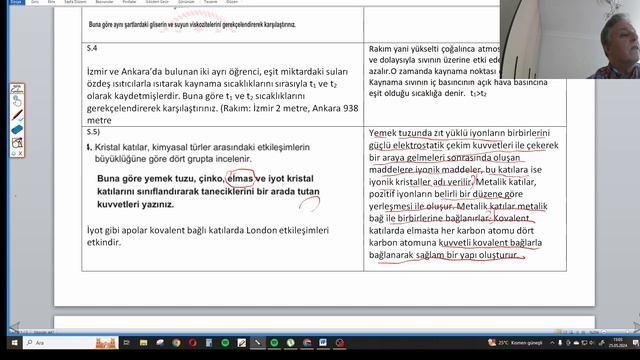Click the text "Yemek tuzunda zıt yüklü iyonların"
Screen dimensions: 640x360
point(436,133)
